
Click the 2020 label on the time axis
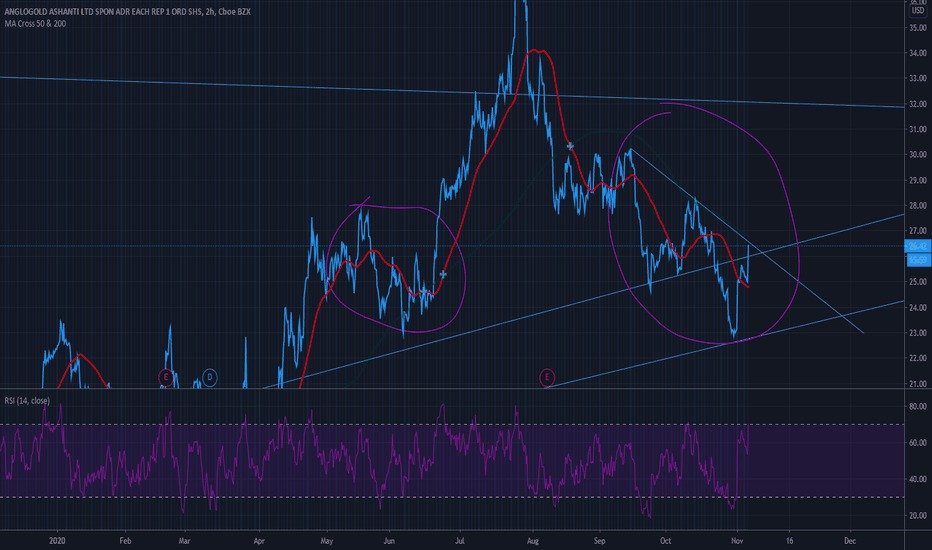[x=57, y=540]
